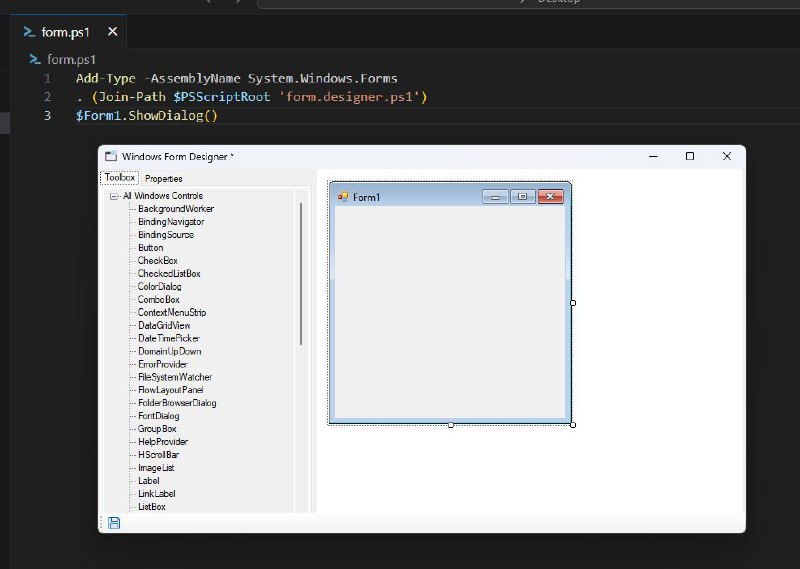The width and height of the screenshot is (800, 569).
Task: Select FlowLayoutPanel control
Action: 170,390
